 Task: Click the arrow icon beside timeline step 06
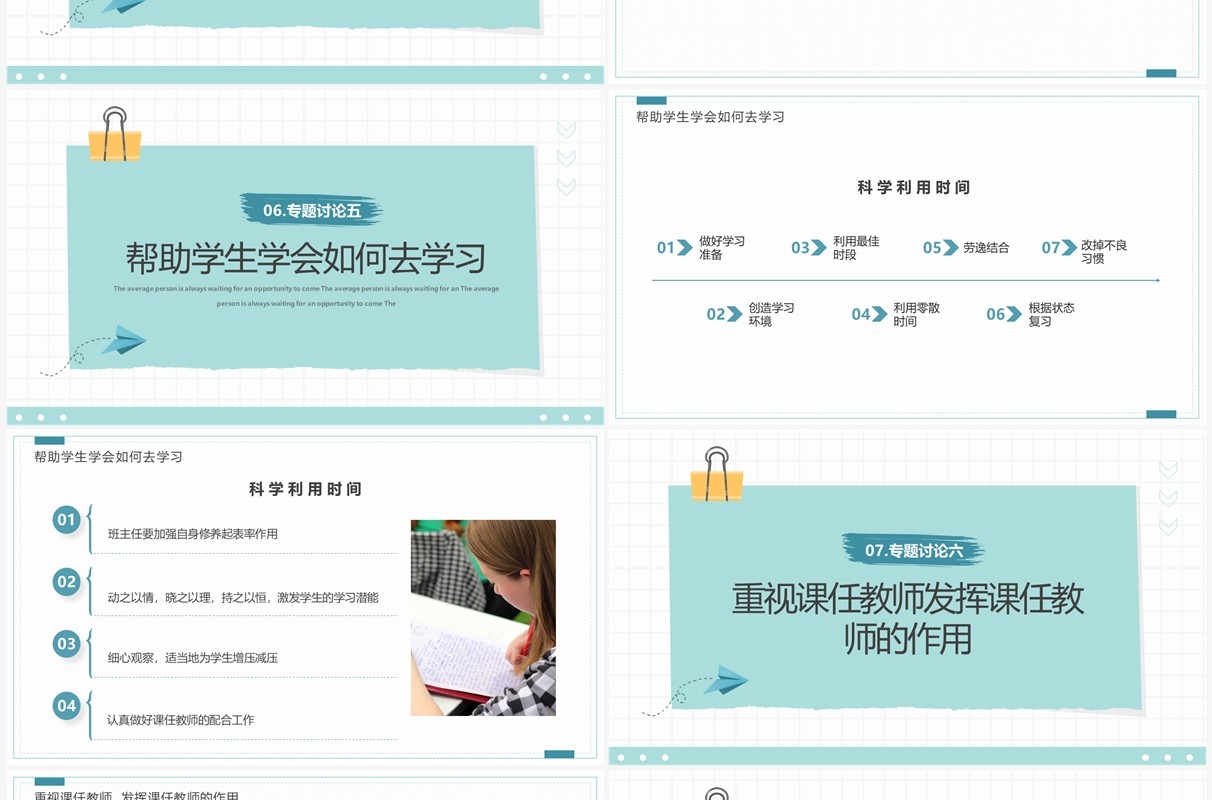click(x=1015, y=314)
